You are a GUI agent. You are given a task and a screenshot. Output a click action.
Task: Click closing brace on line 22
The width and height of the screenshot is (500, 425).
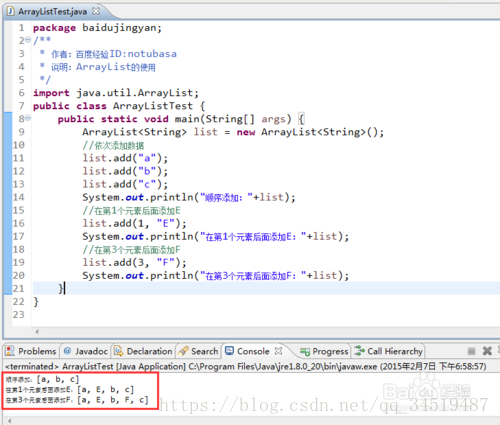[36, 302]
